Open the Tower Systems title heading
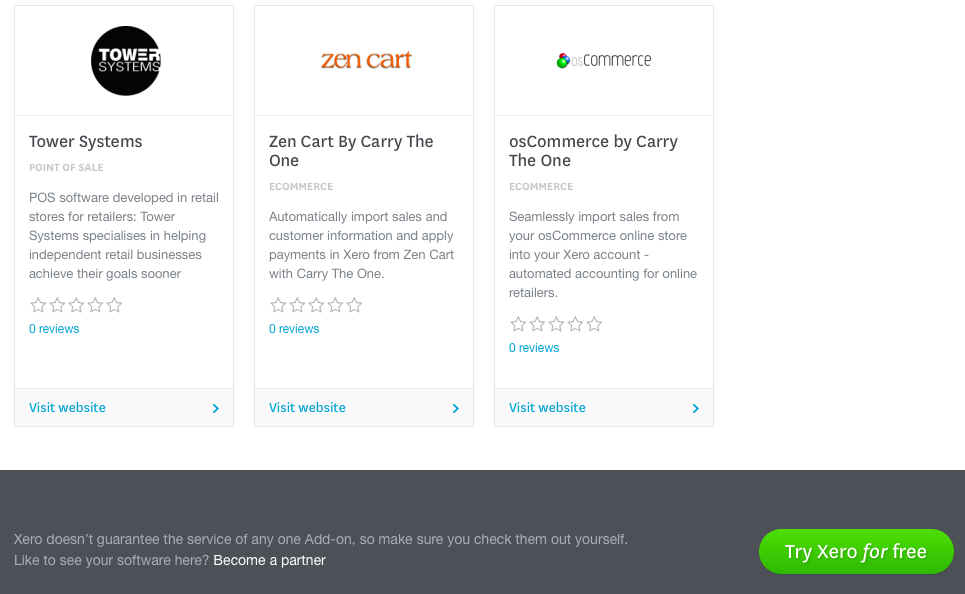Screen dimensions: 965x594 [86, 142]
